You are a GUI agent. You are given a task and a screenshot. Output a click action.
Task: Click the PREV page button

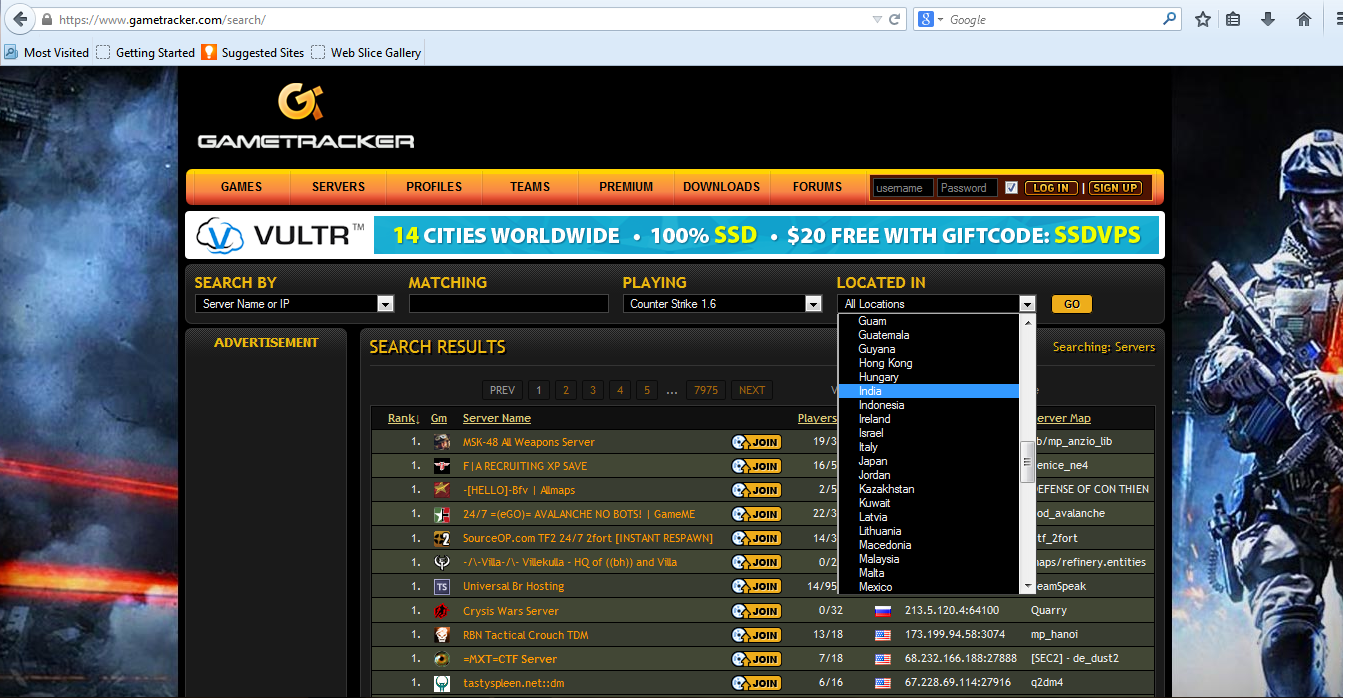point(502,390)
